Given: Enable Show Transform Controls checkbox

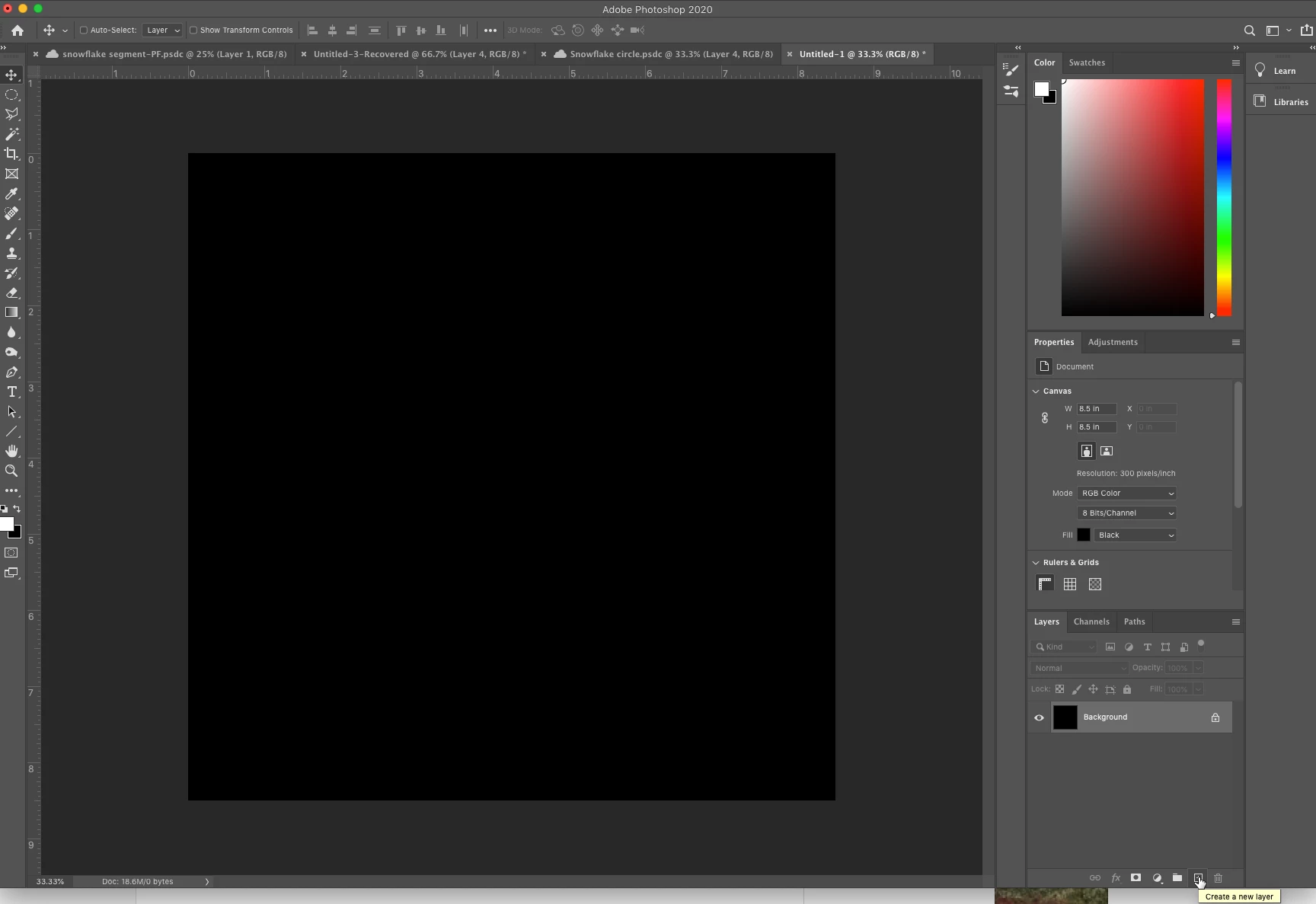Looking at the screenshot, I should [193, 30].
